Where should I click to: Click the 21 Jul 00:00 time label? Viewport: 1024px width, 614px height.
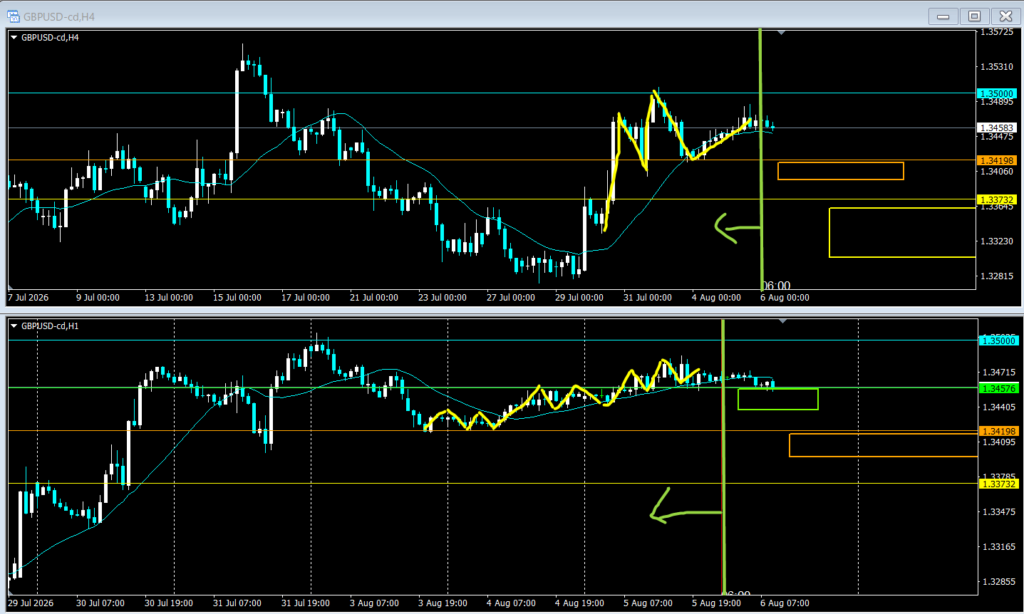[x=374, y=297]
